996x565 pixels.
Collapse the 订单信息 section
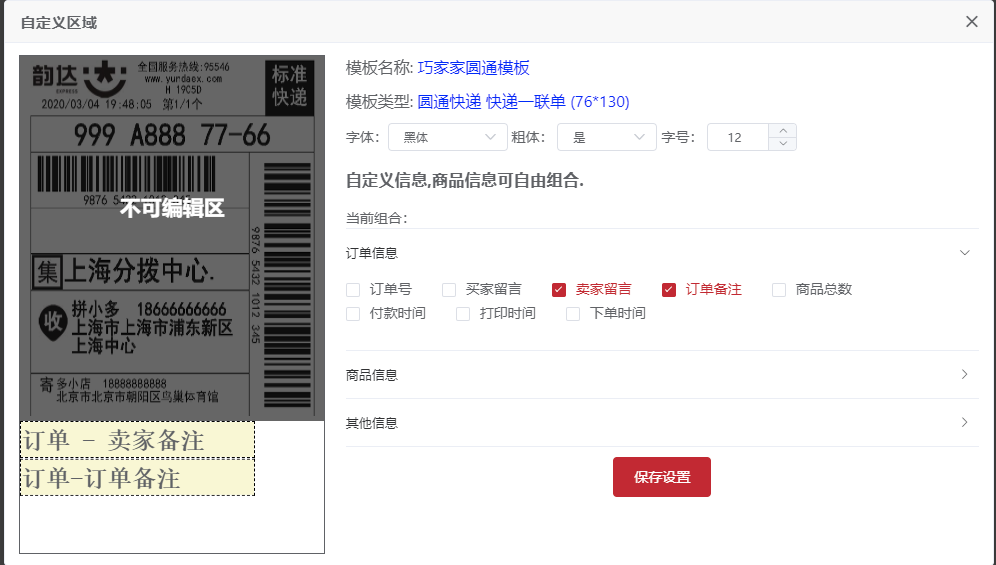964,253
